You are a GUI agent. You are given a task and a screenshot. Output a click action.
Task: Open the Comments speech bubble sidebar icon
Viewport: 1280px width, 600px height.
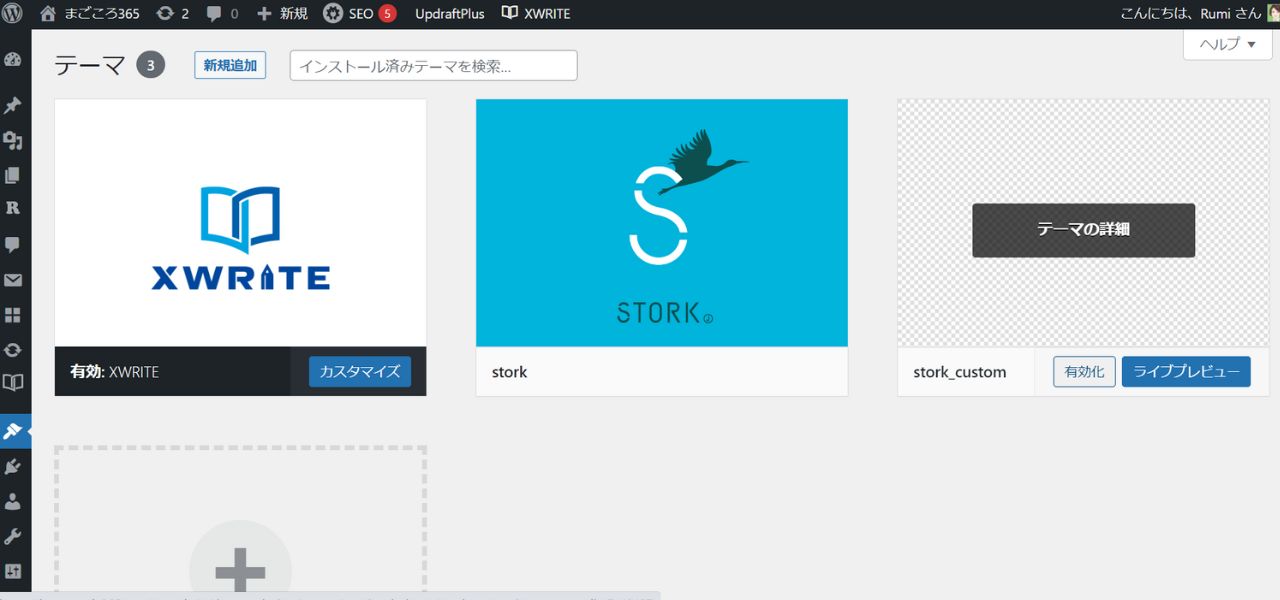click(15, 244)
